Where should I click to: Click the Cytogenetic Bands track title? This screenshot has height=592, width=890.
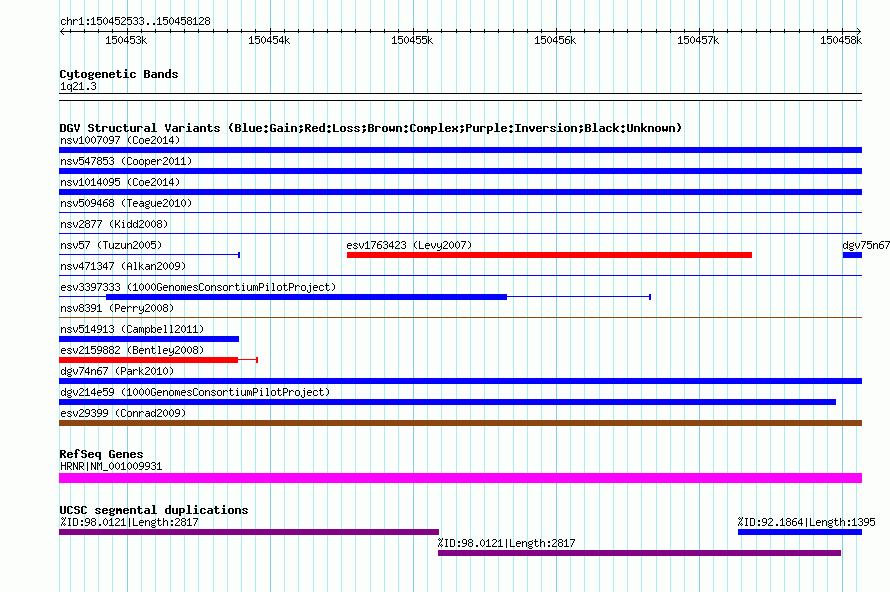click(x=119, y=74)
